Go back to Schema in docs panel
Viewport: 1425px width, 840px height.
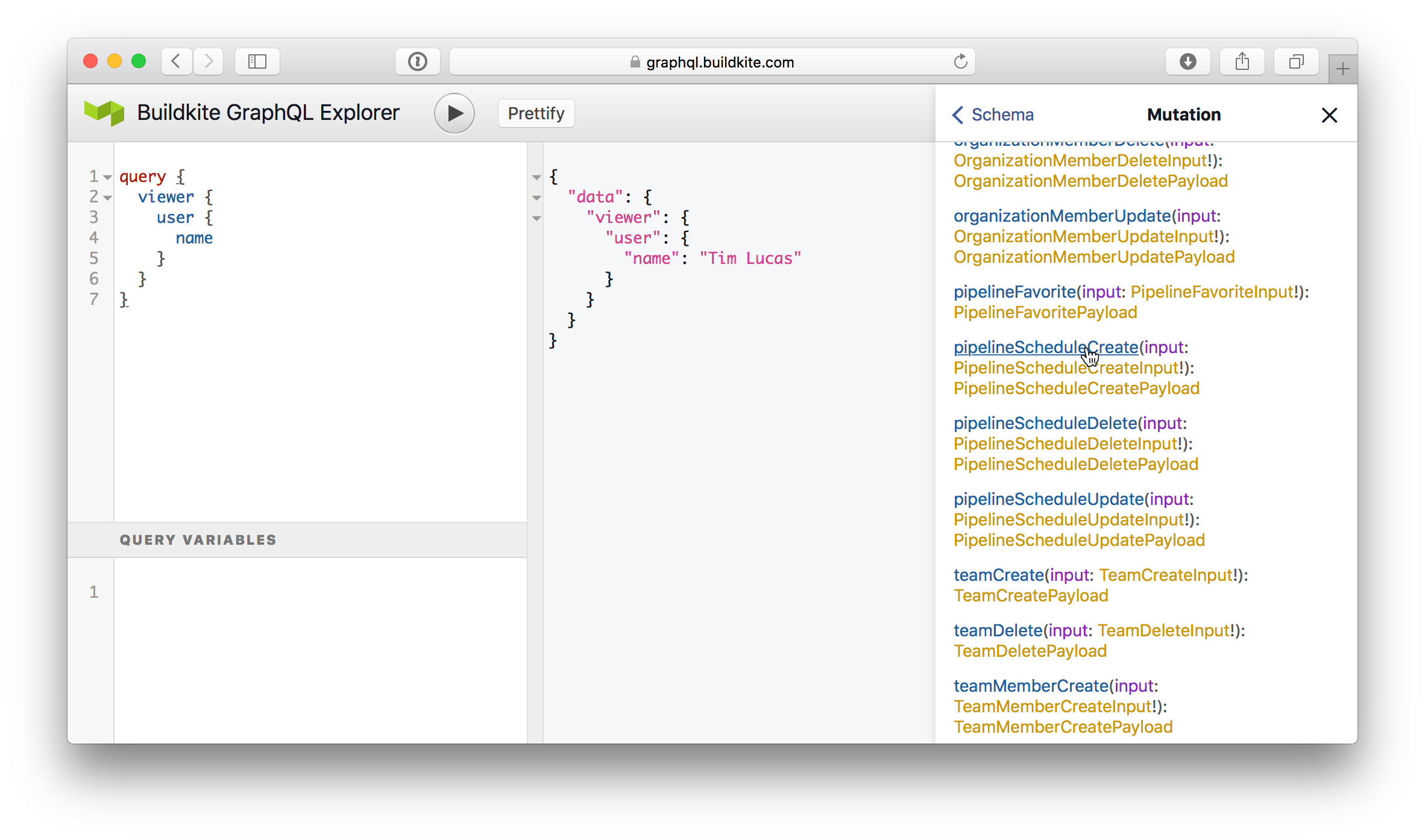(x=993, y=114)
